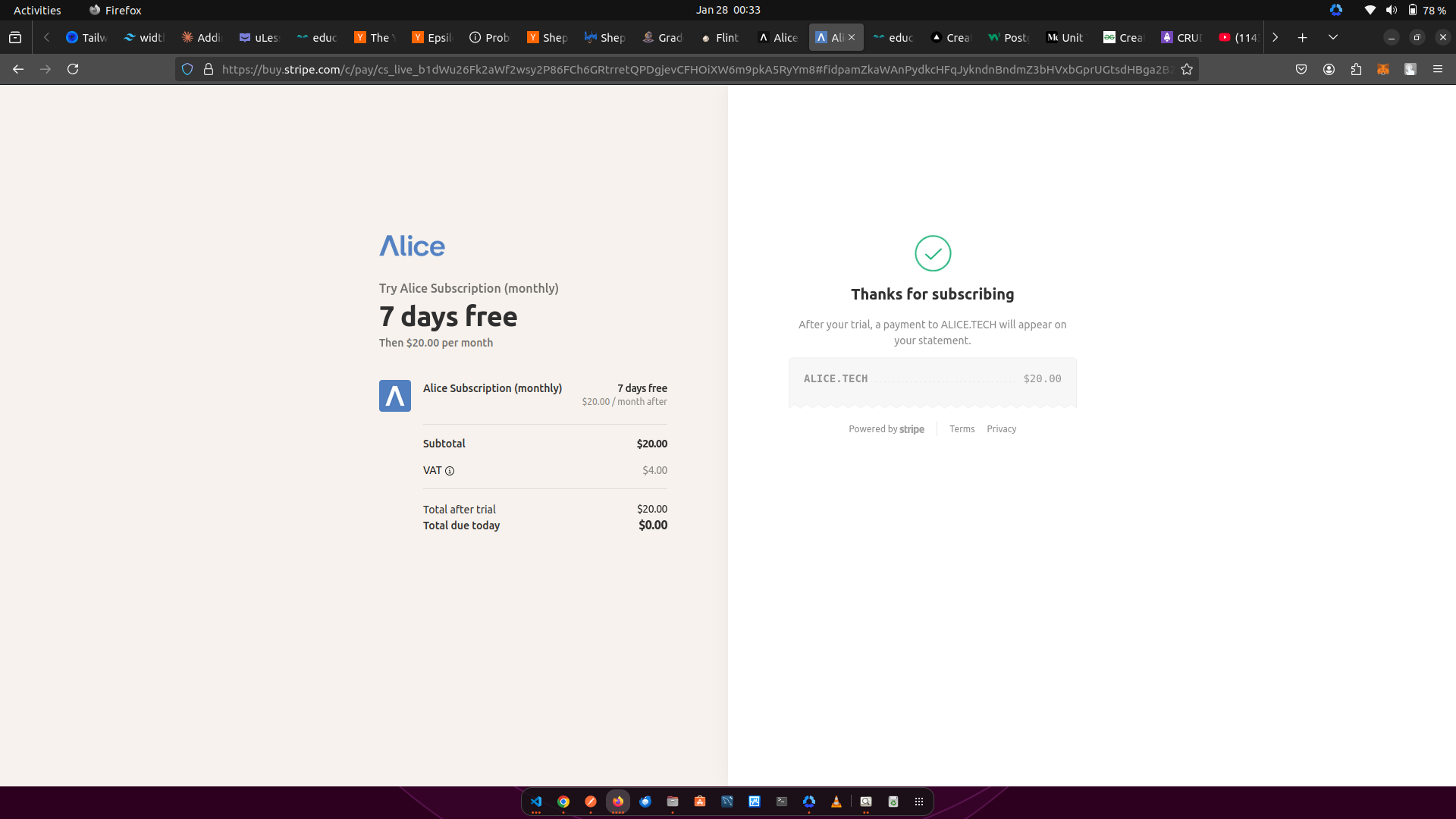The height and width of the screenshot is (819, 1456).
Task: Click the reload page icon
Action: 73,69
